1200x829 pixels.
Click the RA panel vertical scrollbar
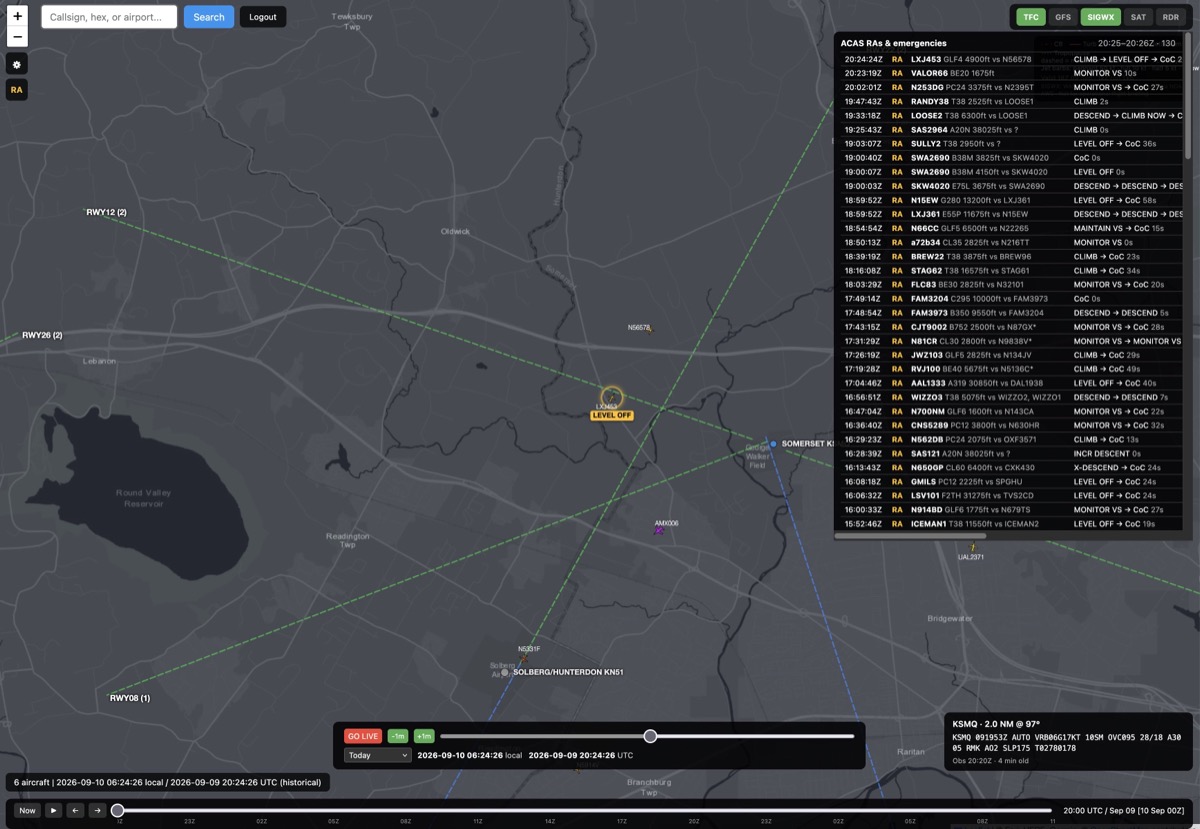click(x=1188, y=95)
